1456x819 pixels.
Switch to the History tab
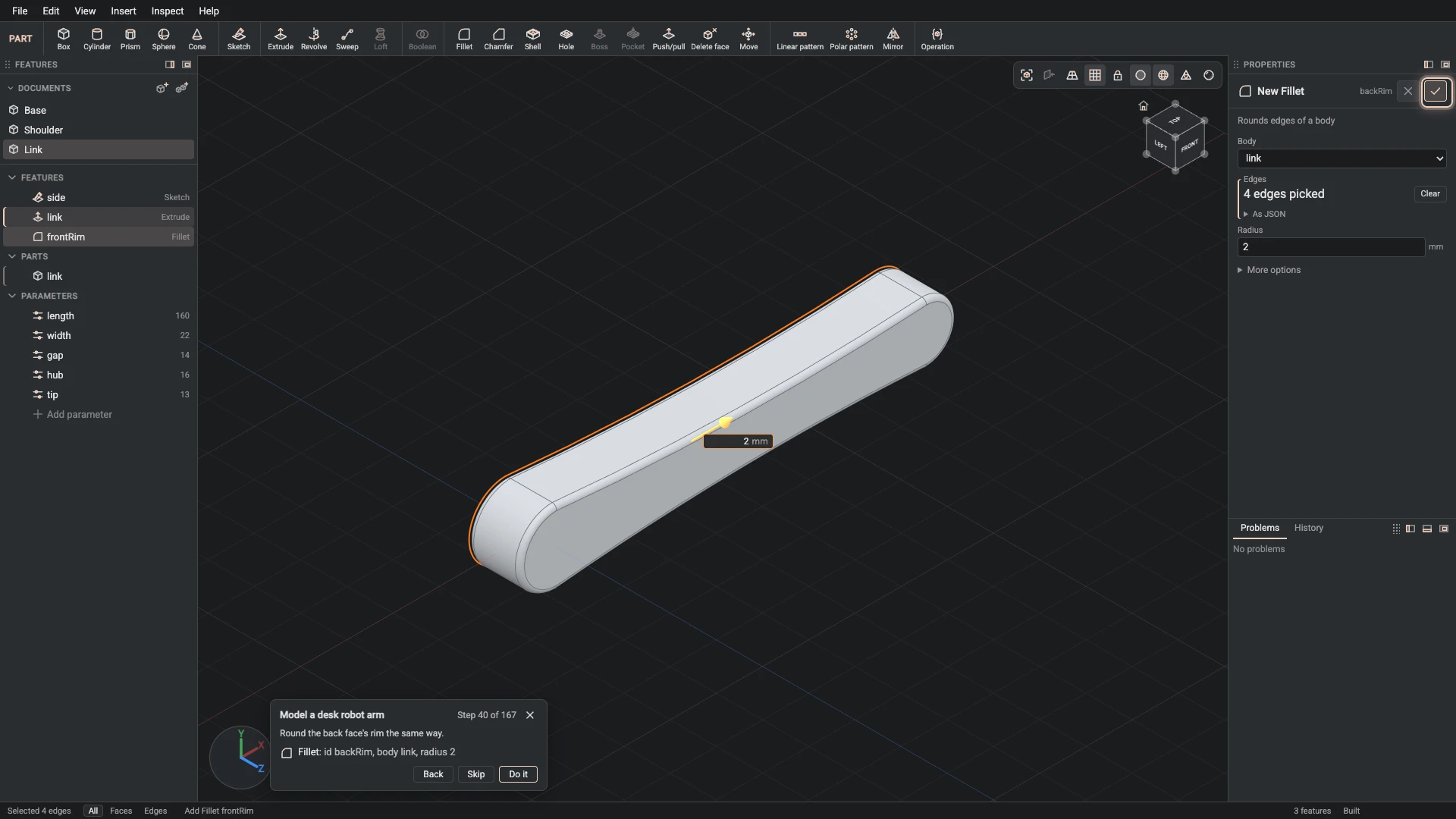(x=1308, y=528)
